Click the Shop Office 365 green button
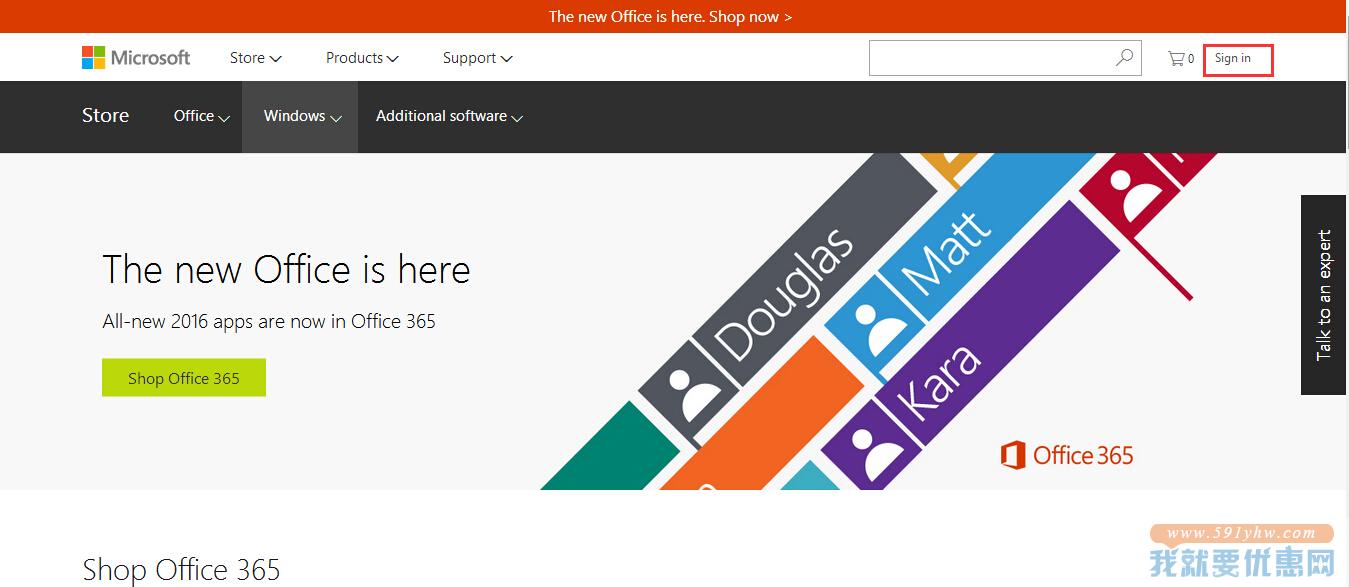Image resolution: width=1349 pixels, height=587 pixels. coord(184,378)
